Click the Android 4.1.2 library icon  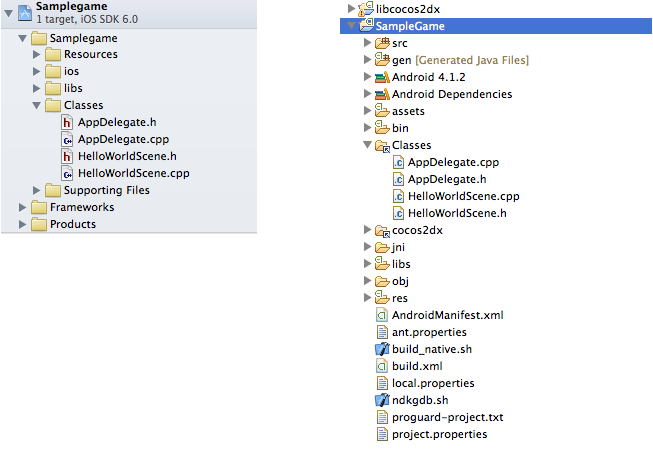(382, 77)
